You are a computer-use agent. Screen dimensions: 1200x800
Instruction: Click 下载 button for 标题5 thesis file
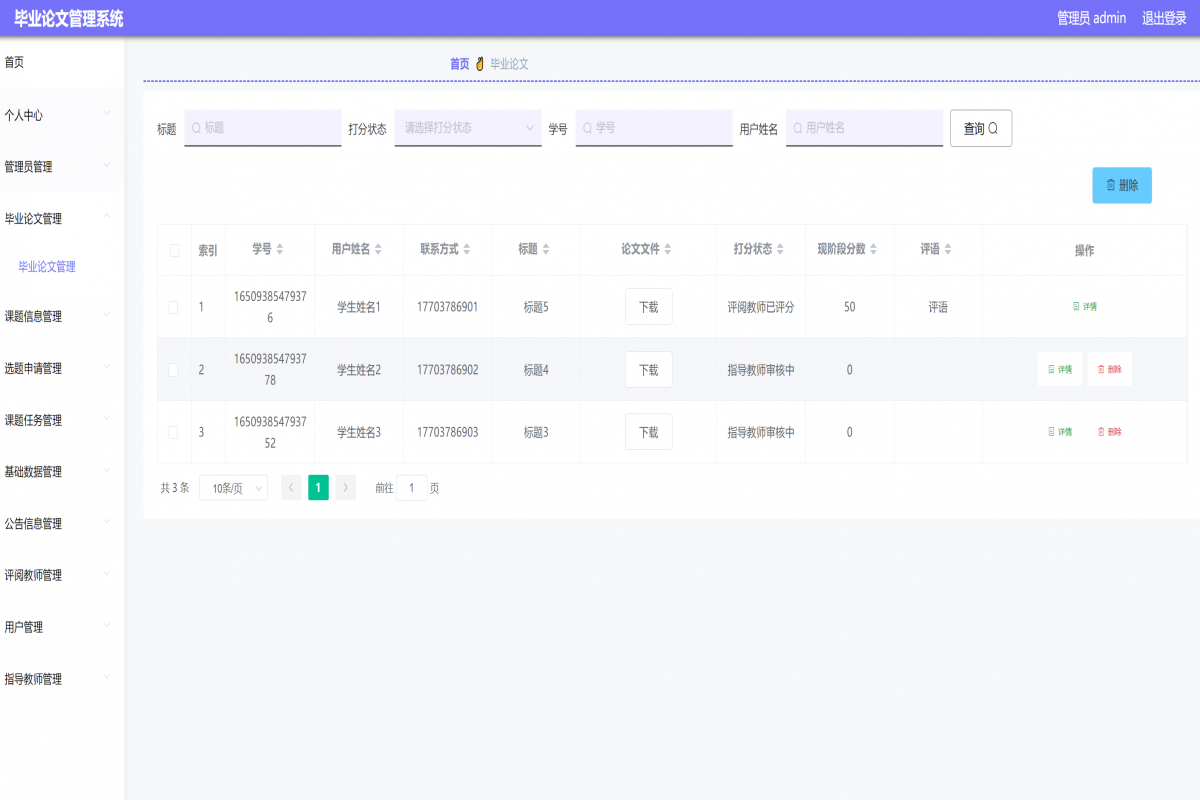point(648,307)
